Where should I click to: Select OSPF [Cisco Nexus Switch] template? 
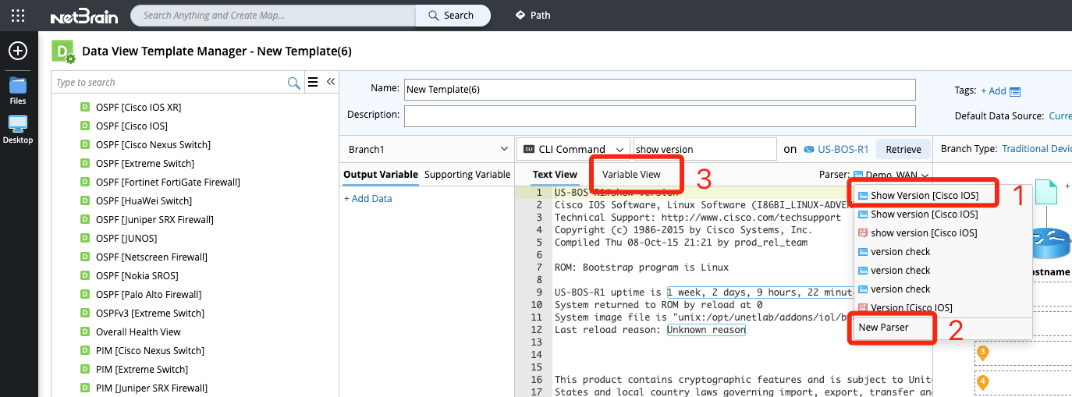(x=153, y=145)
